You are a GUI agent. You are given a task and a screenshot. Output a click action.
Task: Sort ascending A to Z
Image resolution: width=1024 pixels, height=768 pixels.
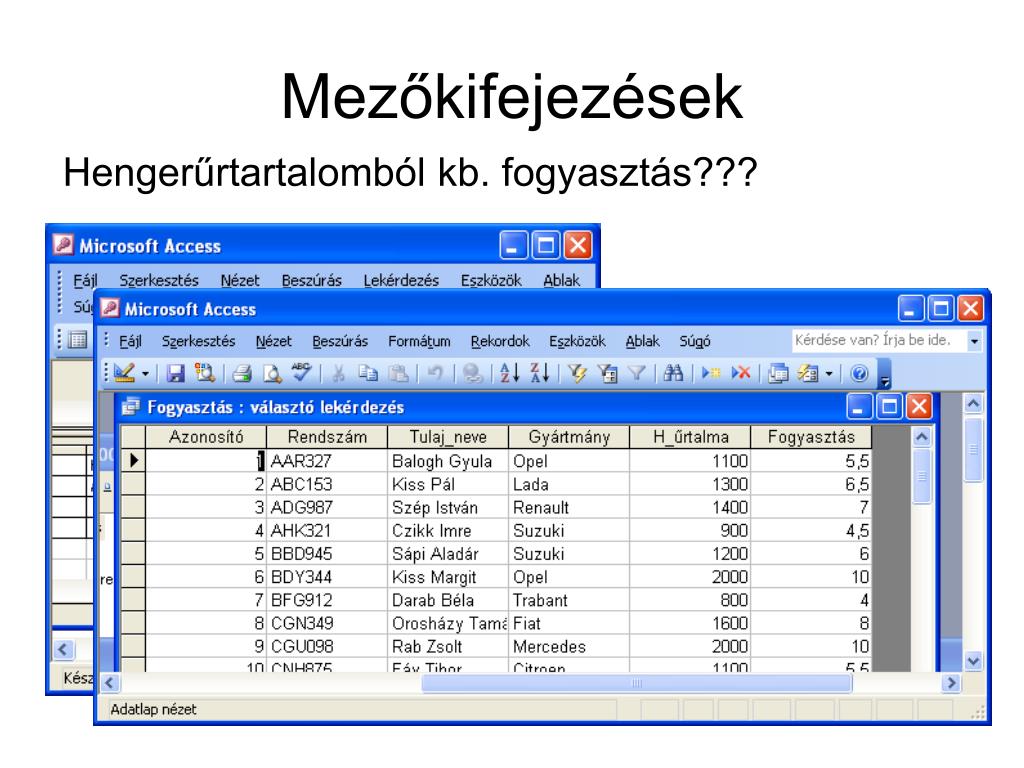point(509,373)
